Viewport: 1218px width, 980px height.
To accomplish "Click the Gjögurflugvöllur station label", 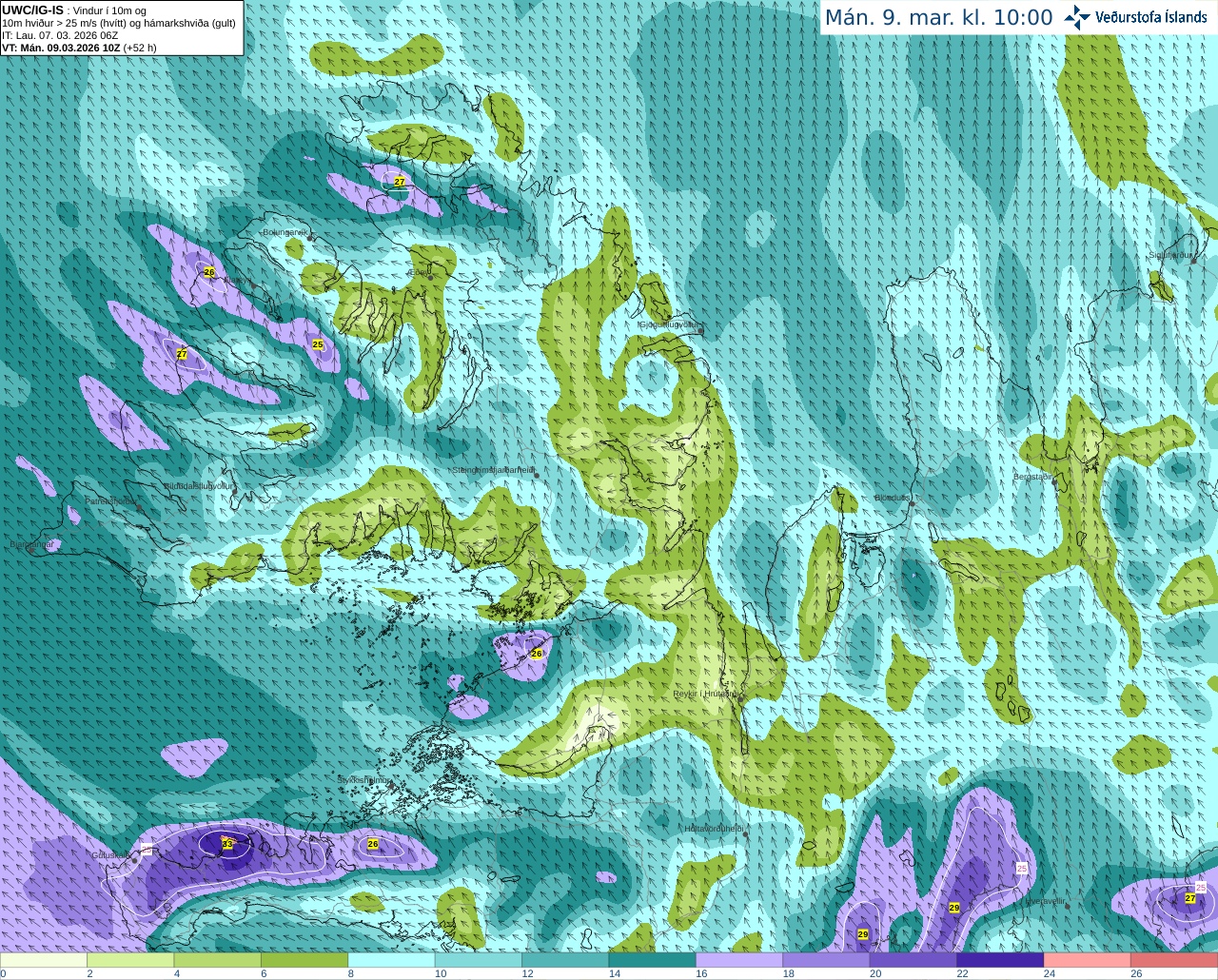I will tap(669, 324).
